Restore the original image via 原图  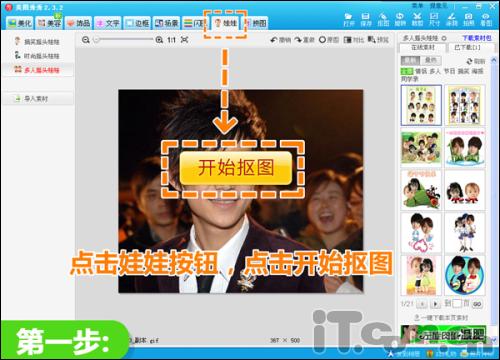tap(329, 40)
